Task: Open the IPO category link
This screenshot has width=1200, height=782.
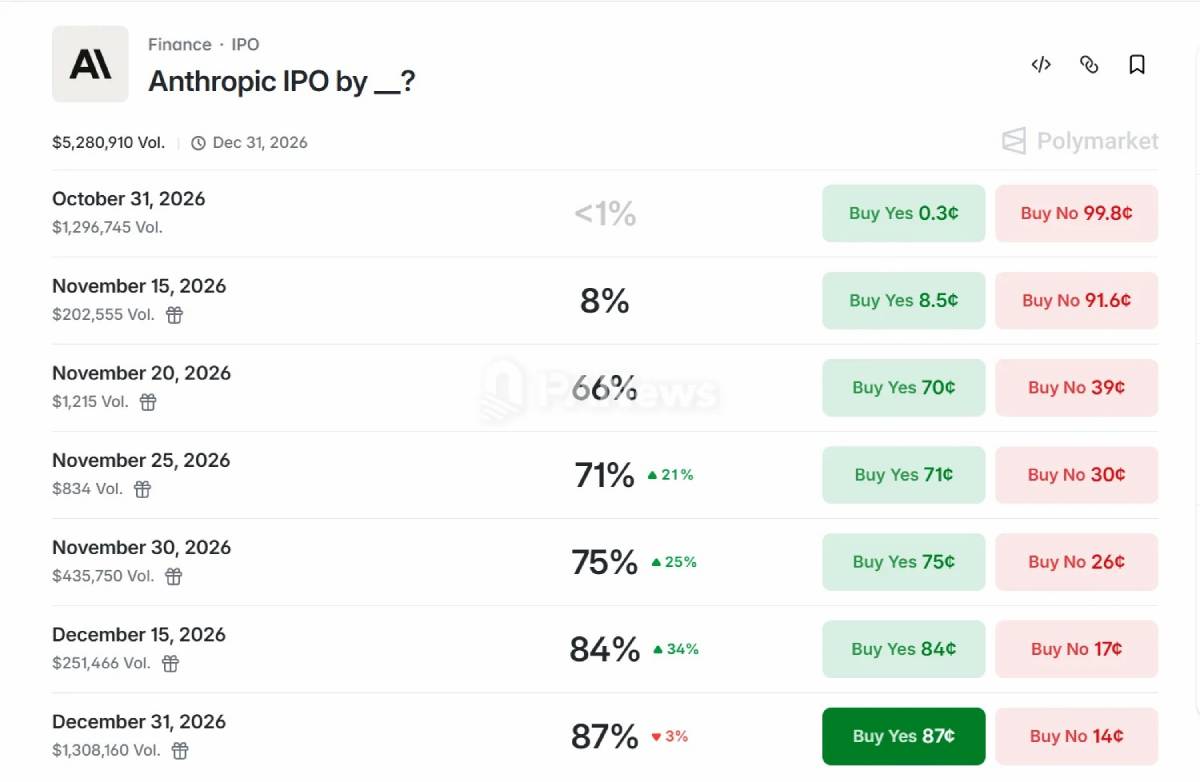Action: pyautogui.click(x=245, y=45)
